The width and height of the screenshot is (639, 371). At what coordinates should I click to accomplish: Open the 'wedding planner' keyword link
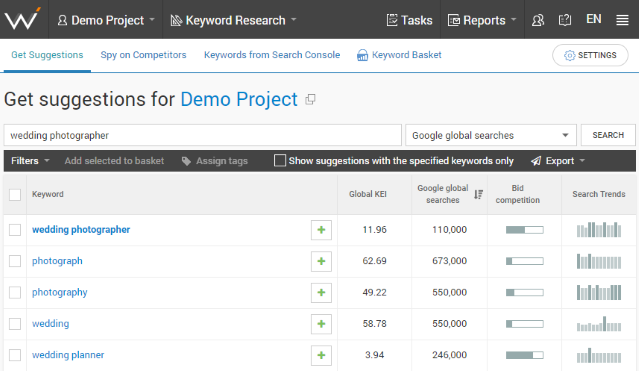[x=68, y=355]
